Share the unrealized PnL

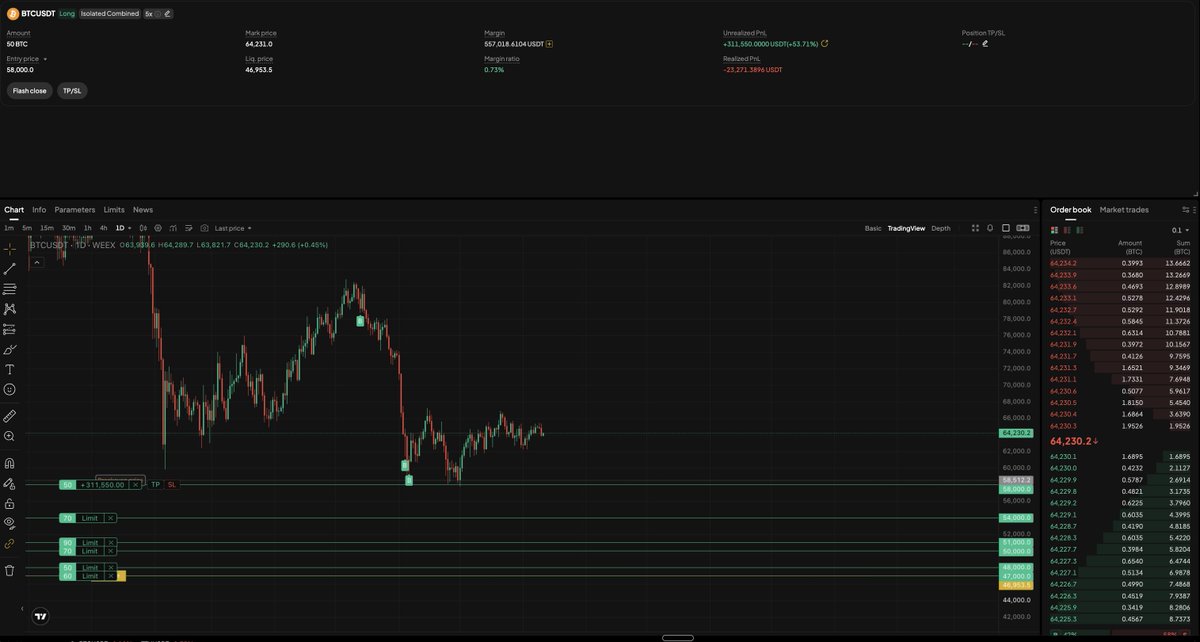(x=825, y=44)
